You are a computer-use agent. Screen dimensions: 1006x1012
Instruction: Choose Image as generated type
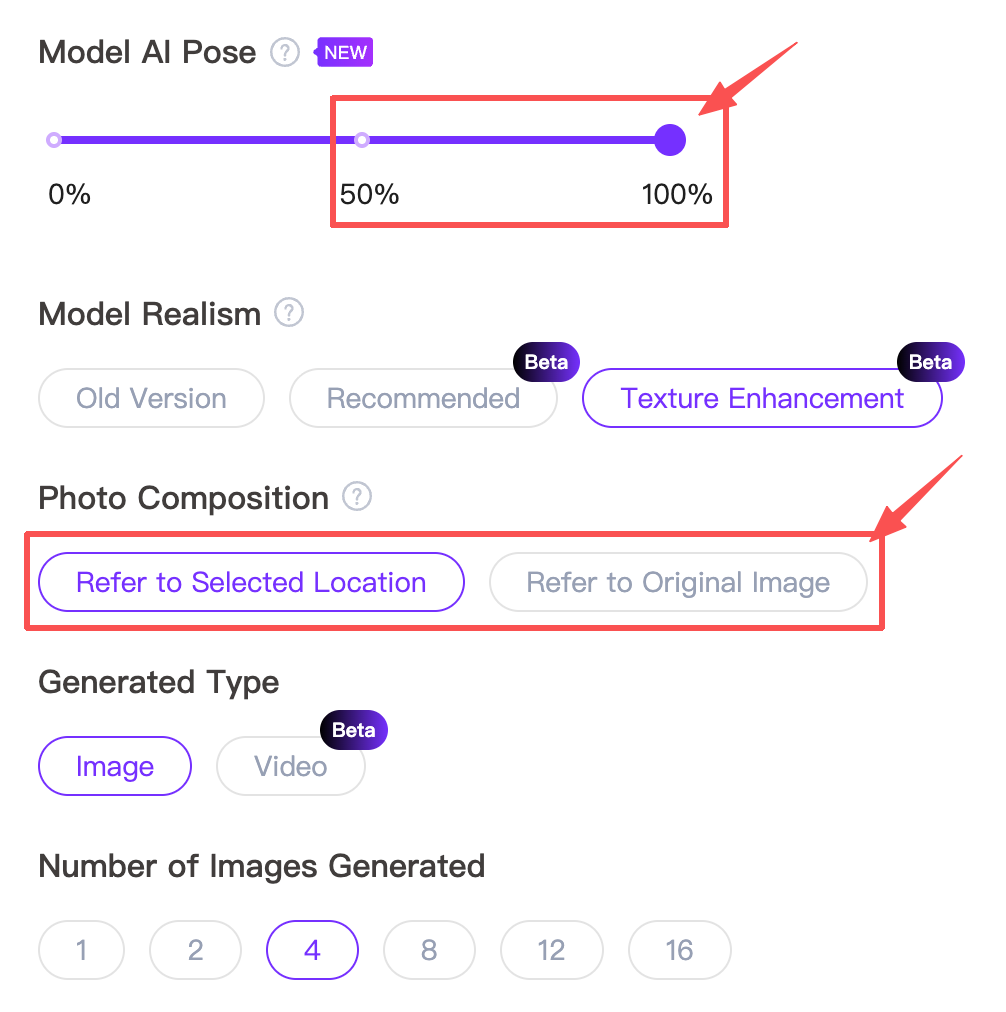click(115, 766)
